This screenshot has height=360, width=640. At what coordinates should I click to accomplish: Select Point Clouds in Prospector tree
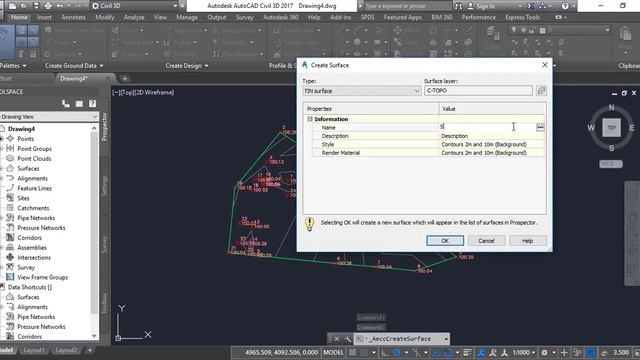click(34, 158)
